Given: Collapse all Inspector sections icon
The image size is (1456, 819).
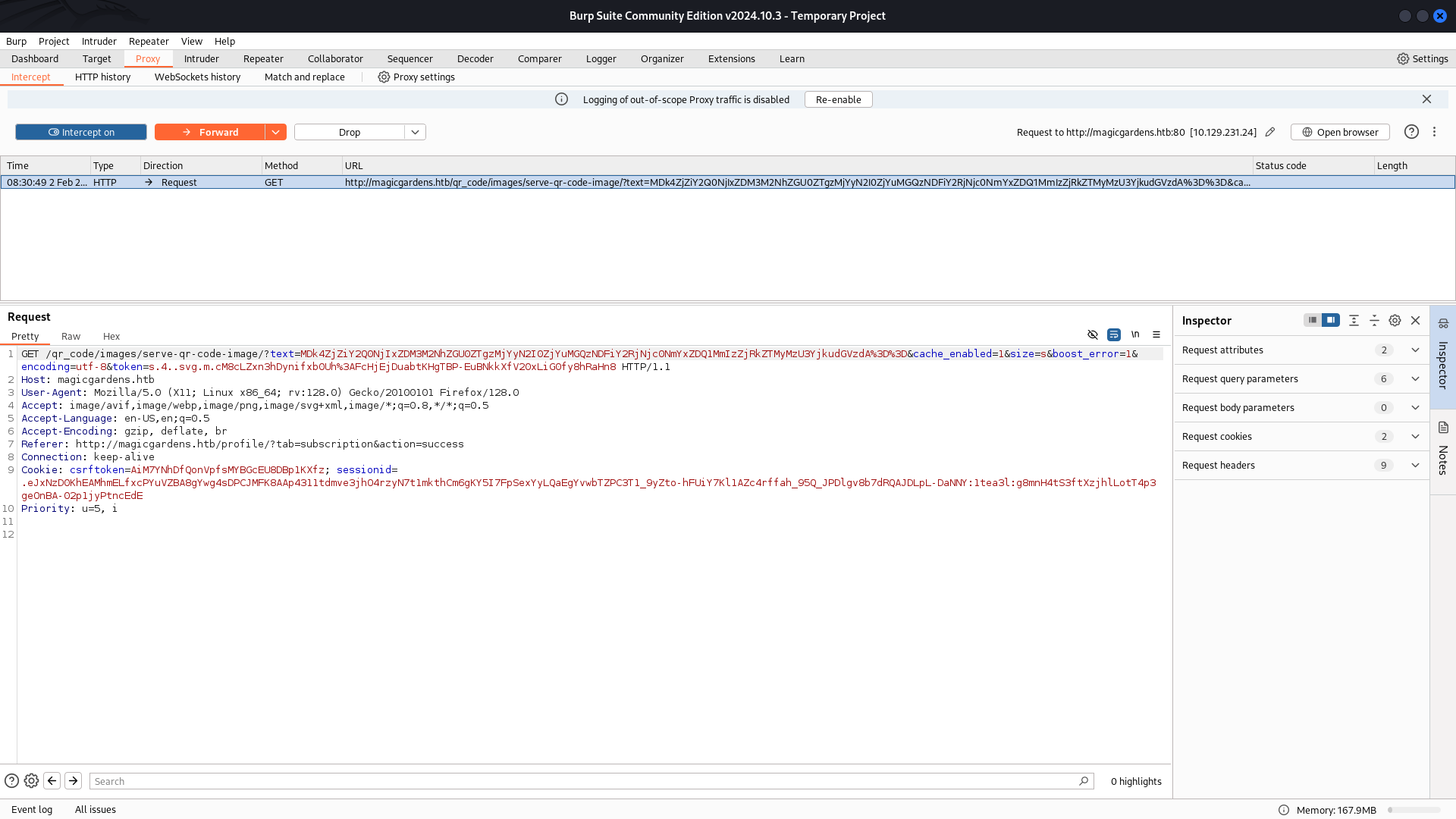Looking at the screenshot, I should click(1374, 321).
